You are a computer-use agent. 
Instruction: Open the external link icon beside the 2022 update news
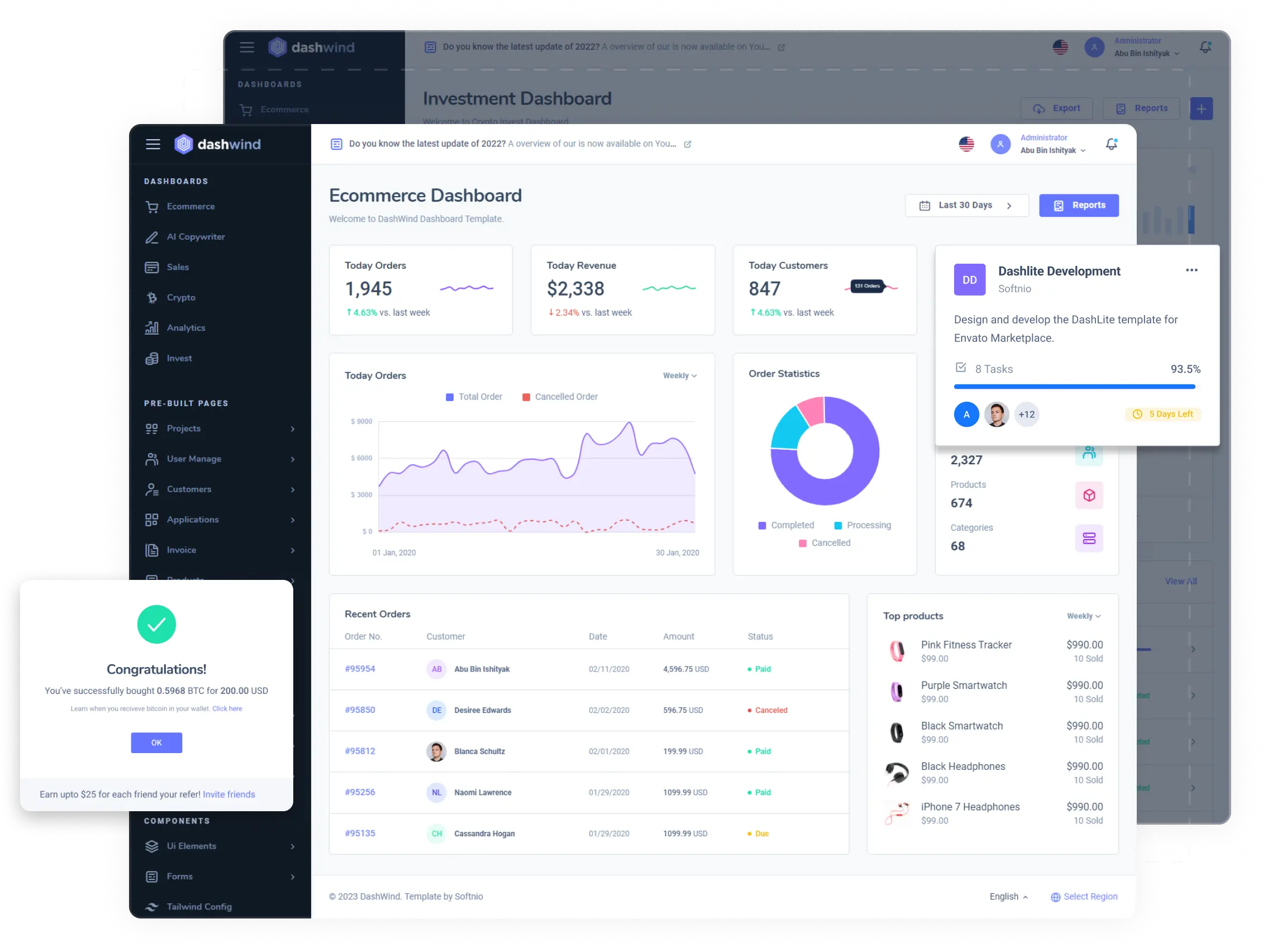click(688, 145)
